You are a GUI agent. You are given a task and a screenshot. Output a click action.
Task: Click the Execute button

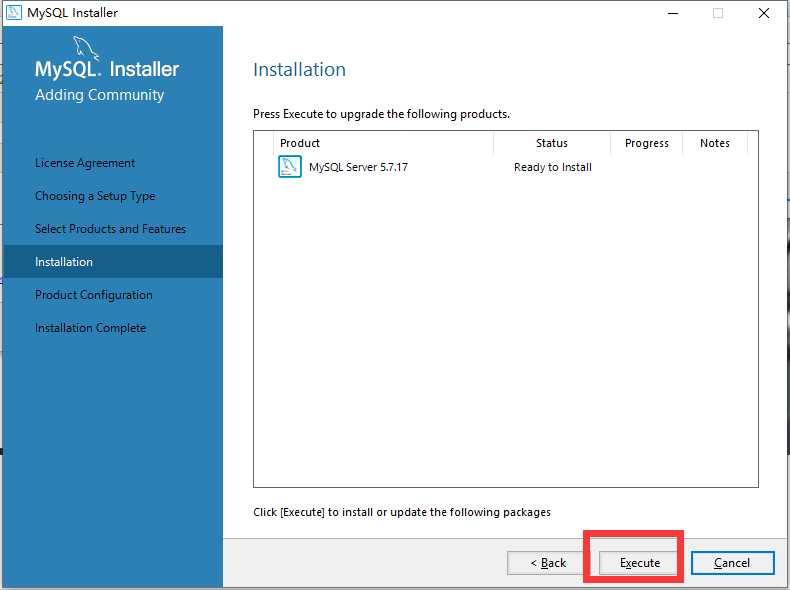click(639, 563)
